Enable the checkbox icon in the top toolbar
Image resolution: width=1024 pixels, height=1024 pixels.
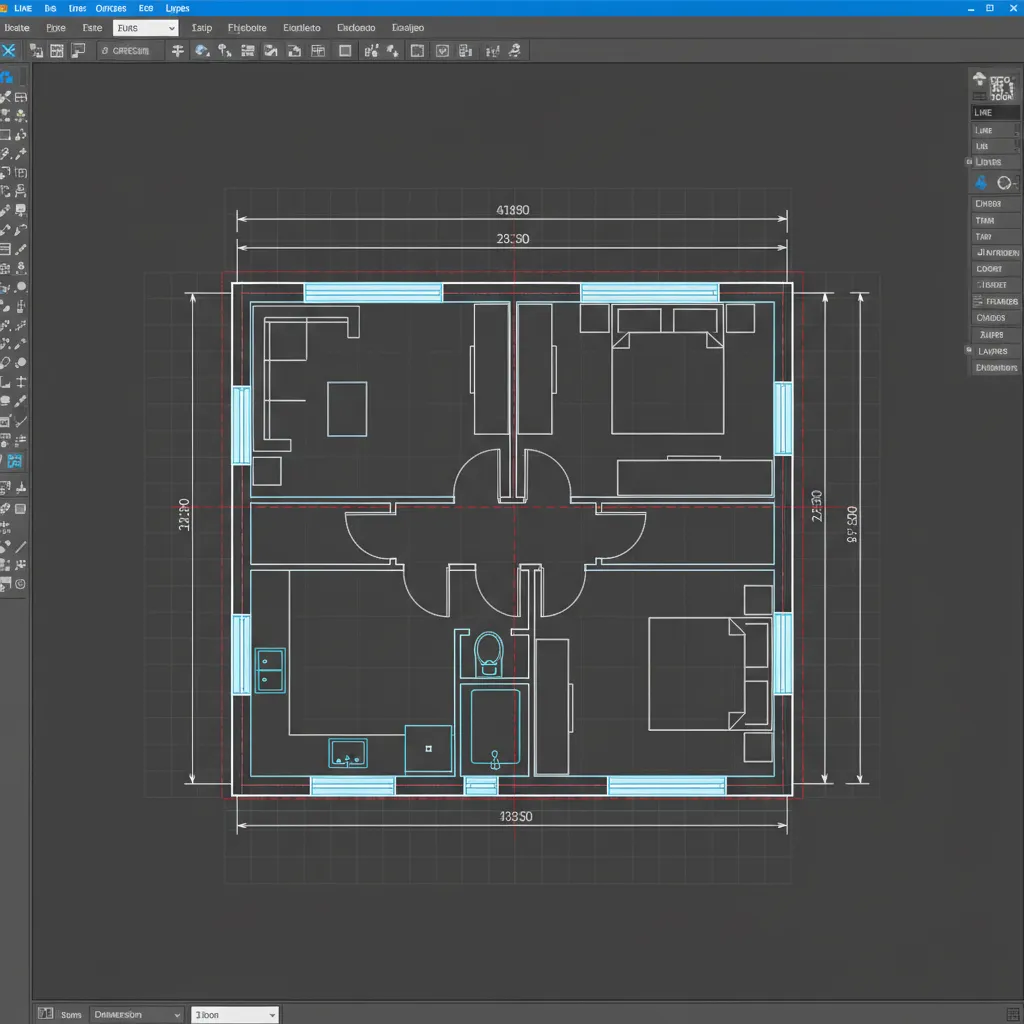click(443, 50)
